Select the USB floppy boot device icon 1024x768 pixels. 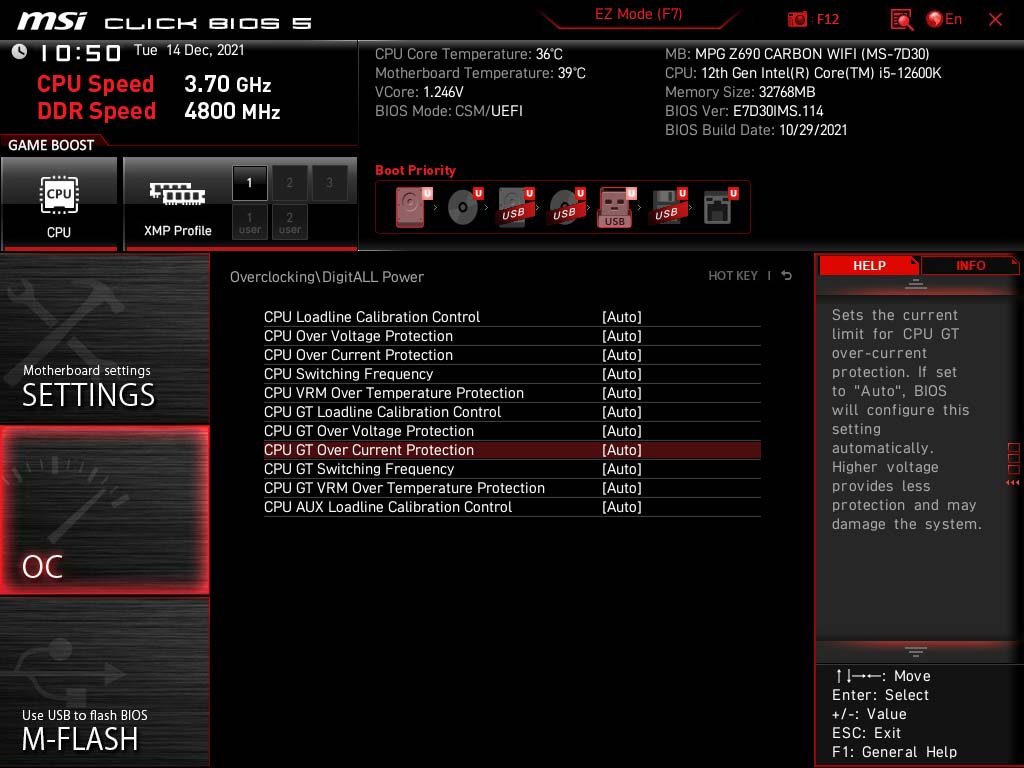click(668, 207)
